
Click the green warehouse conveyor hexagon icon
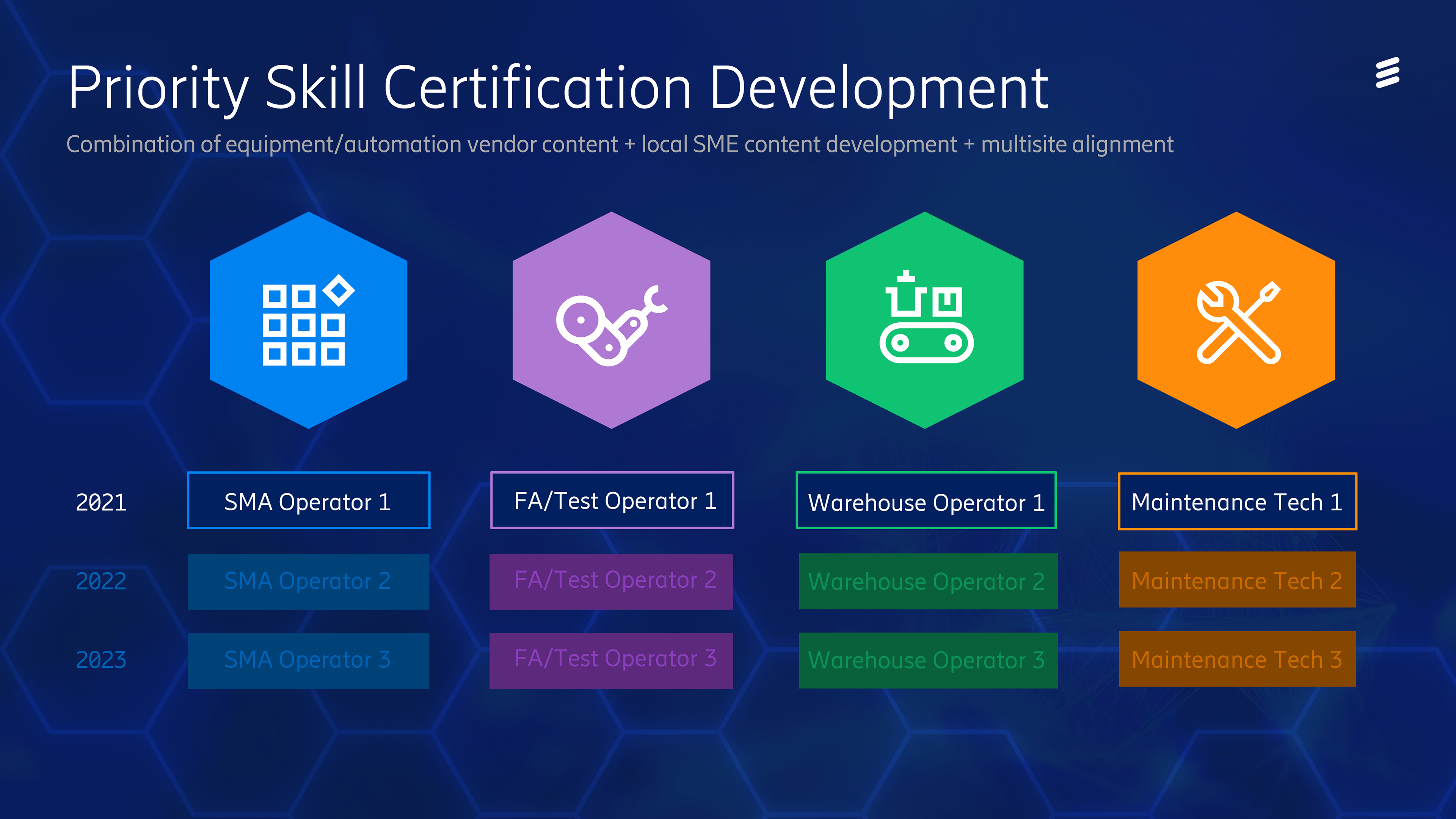point(924,320)
